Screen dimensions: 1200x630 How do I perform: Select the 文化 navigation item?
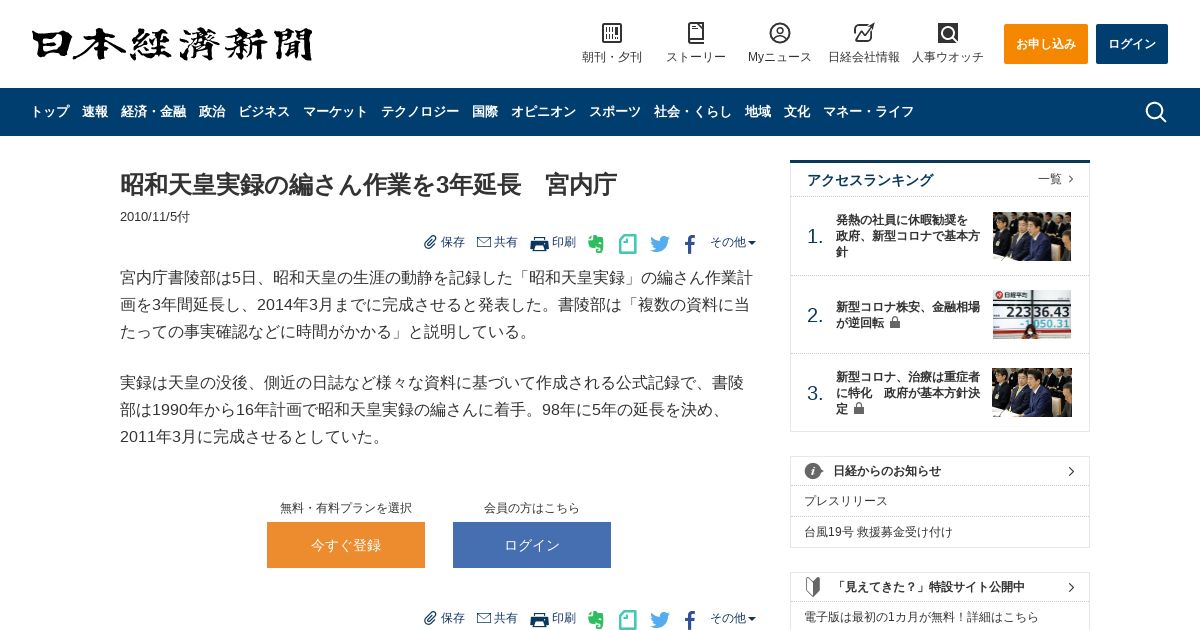pyautogui.click(x=797, y=112)
